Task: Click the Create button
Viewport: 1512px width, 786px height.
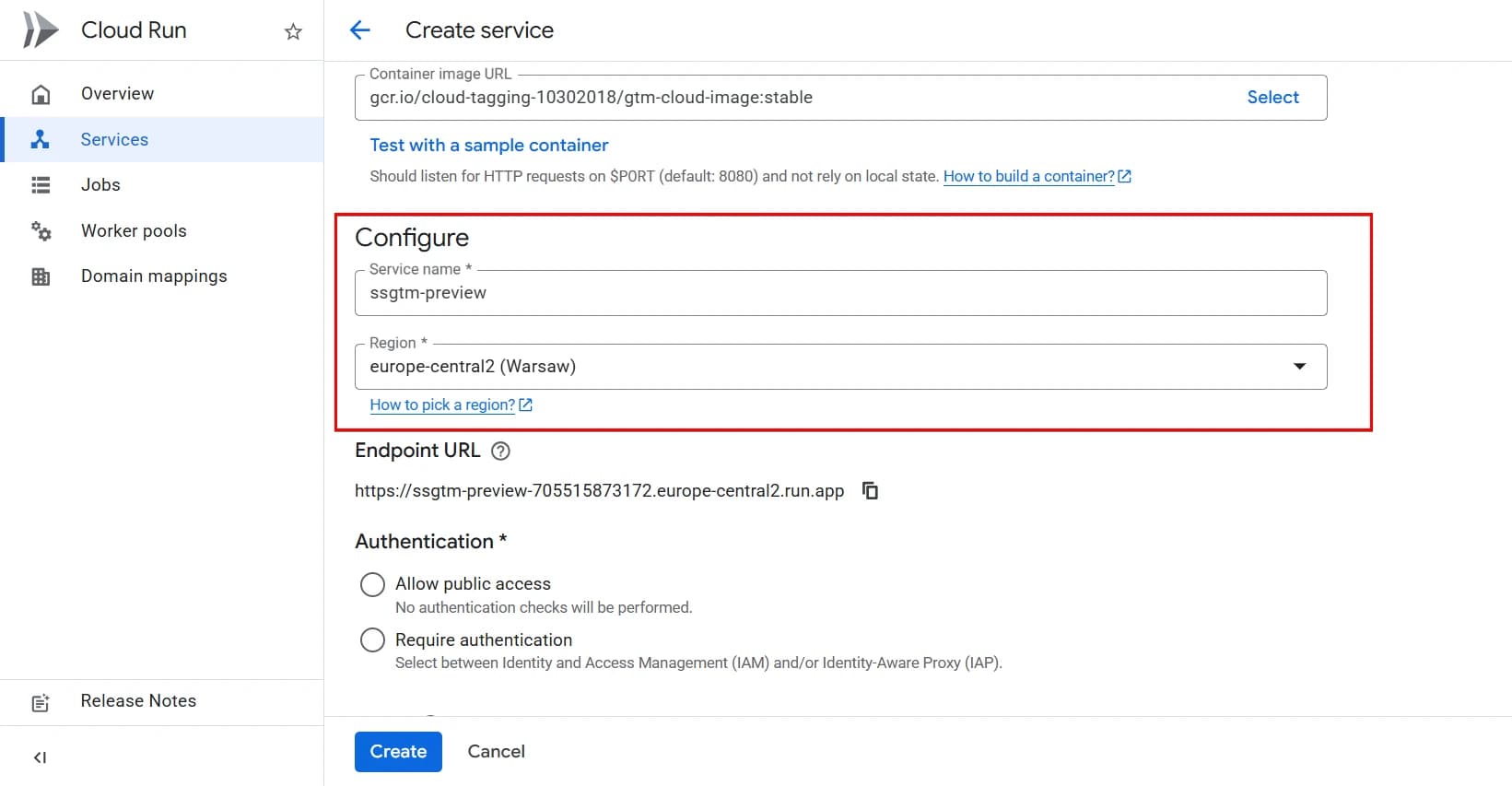Action: (x=398, y=752)
